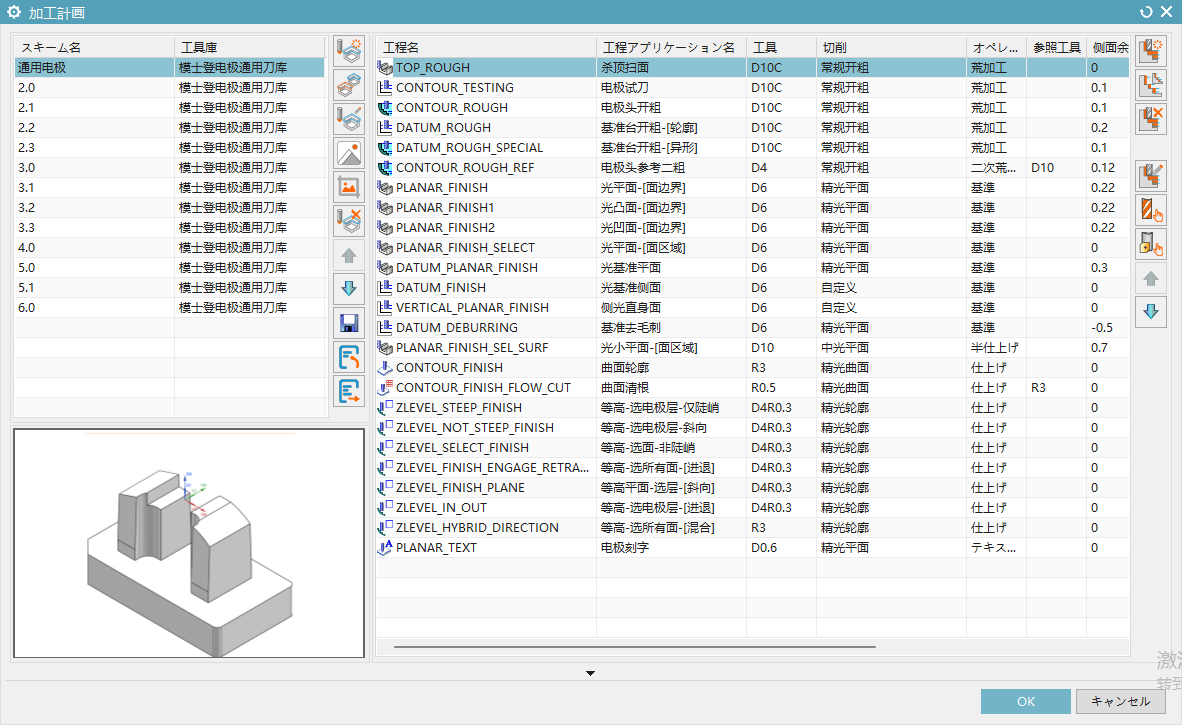
Task: Select the CONTOUR_ROUGH operation row
Action: (x=752, y=107)
